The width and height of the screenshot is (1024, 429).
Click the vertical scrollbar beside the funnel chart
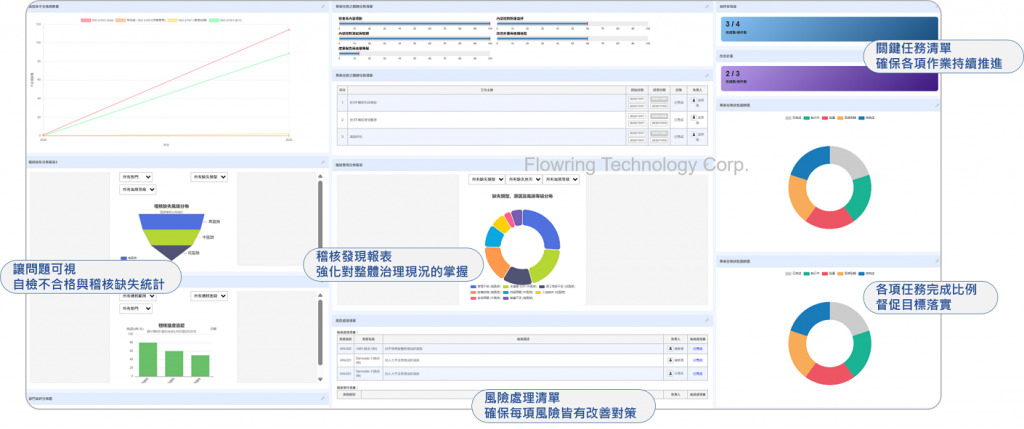click(319, 220)
